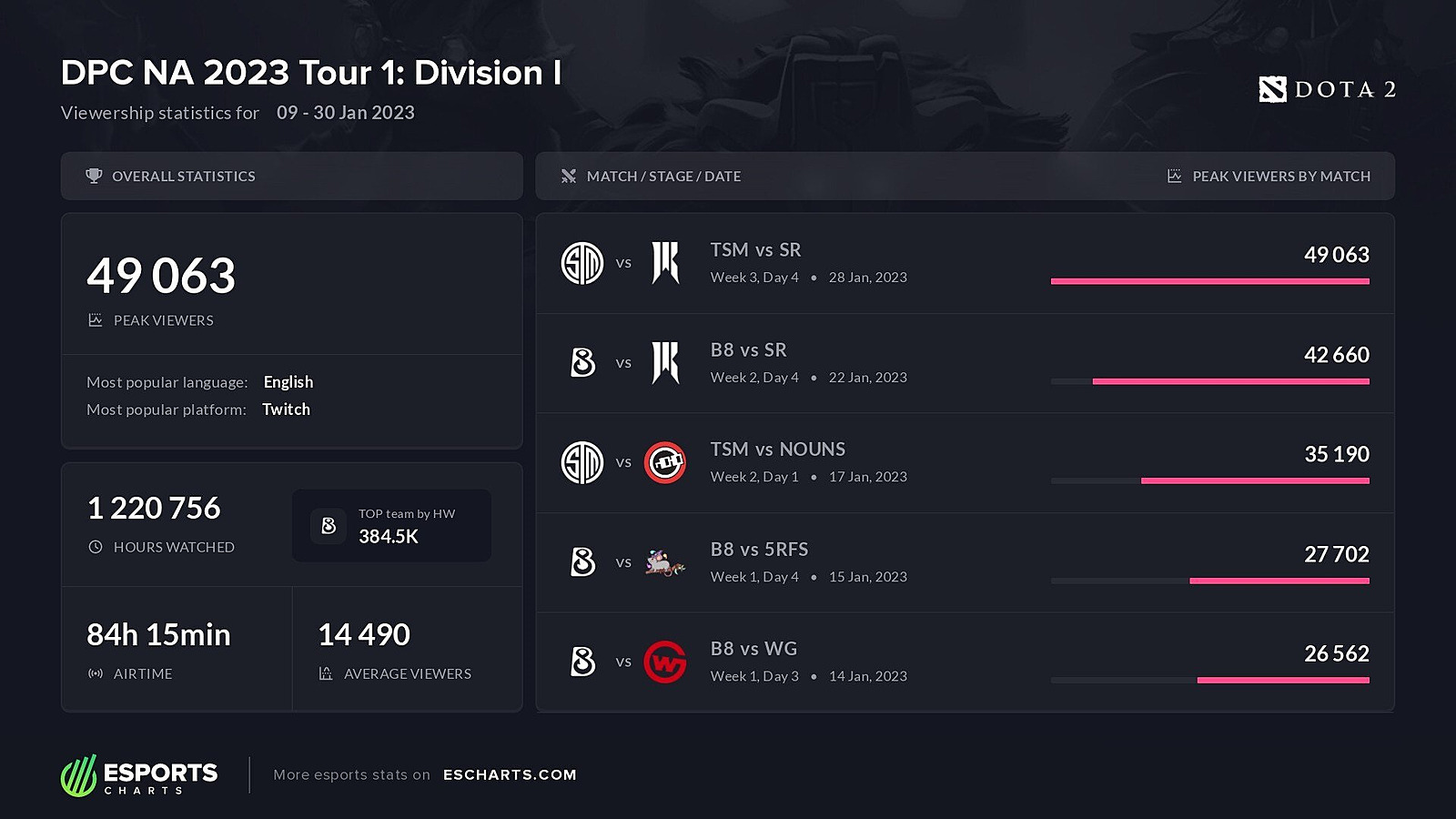Click the chart icon next to Peak Viewers by Match
The width and height of the screenshot is (1456, 819).
[1175, 176]
